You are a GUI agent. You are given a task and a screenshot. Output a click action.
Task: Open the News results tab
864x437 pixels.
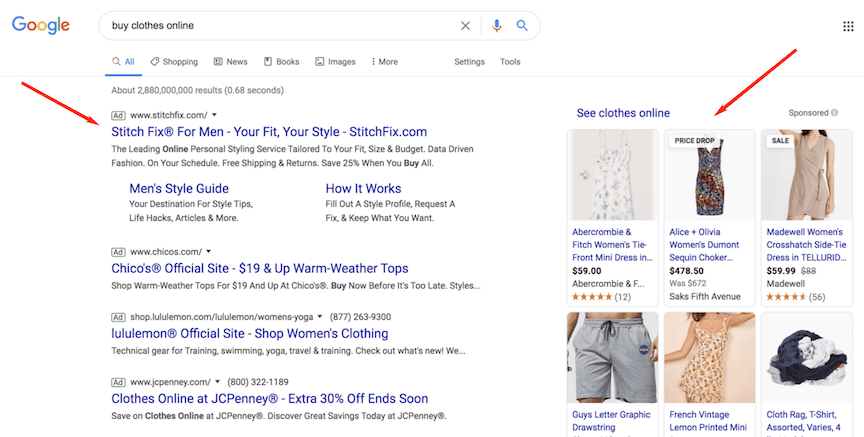coord(229,62)
